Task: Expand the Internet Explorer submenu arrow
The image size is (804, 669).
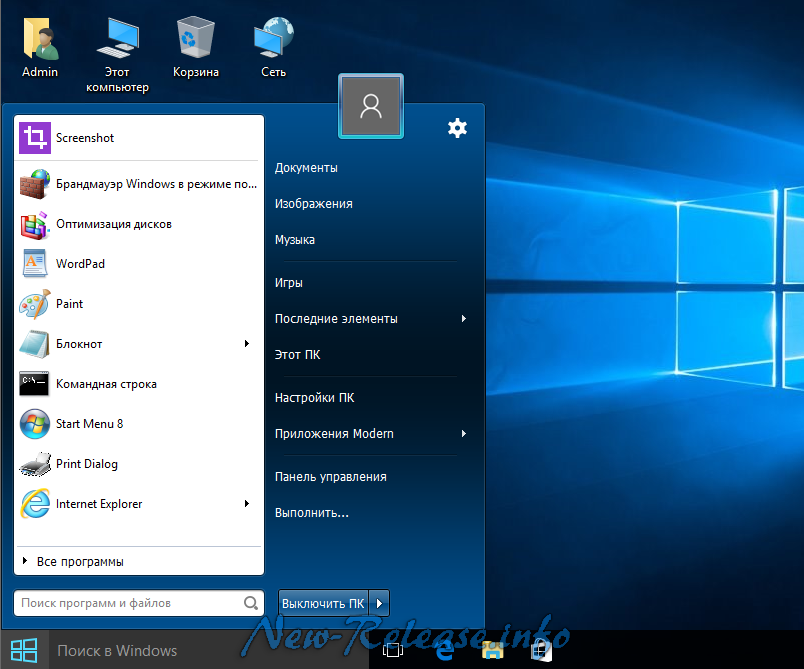Action: click(247, 503)
